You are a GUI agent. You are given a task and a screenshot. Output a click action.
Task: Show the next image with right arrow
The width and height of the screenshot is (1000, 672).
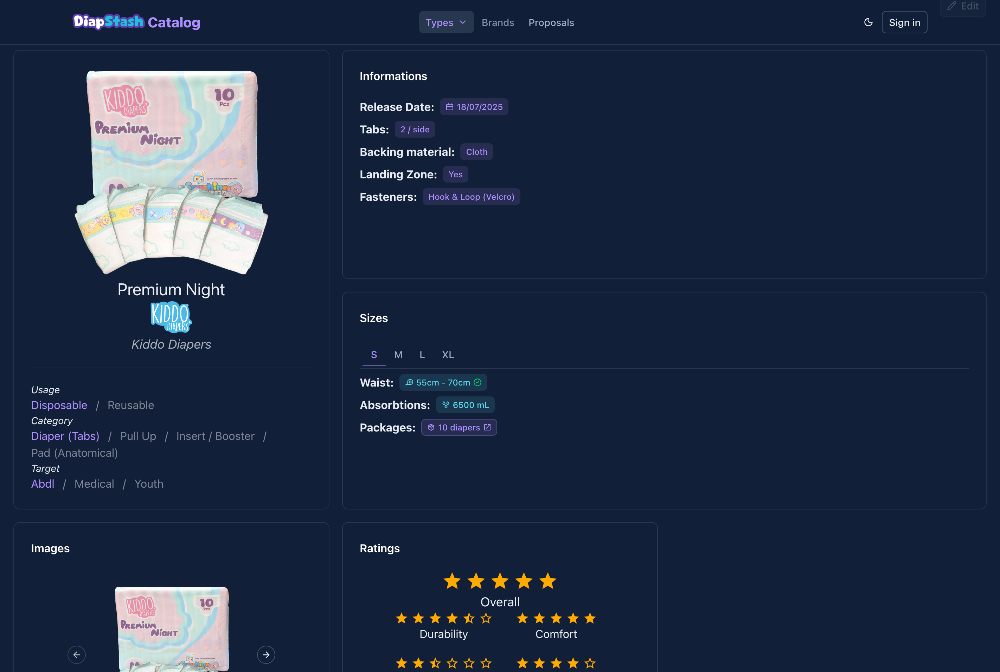[x=266, y=654]
